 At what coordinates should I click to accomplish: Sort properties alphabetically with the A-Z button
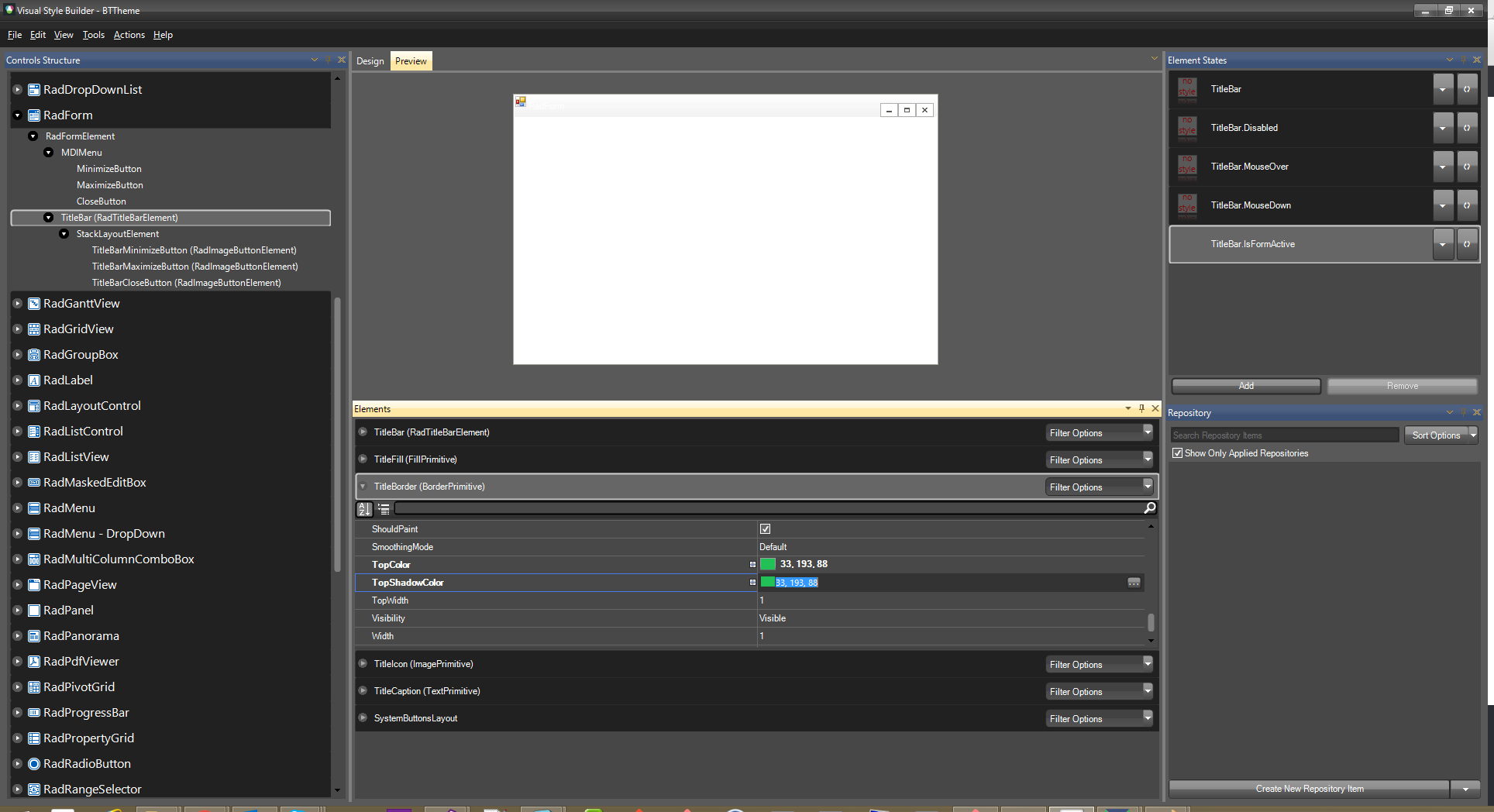point(364,509)
